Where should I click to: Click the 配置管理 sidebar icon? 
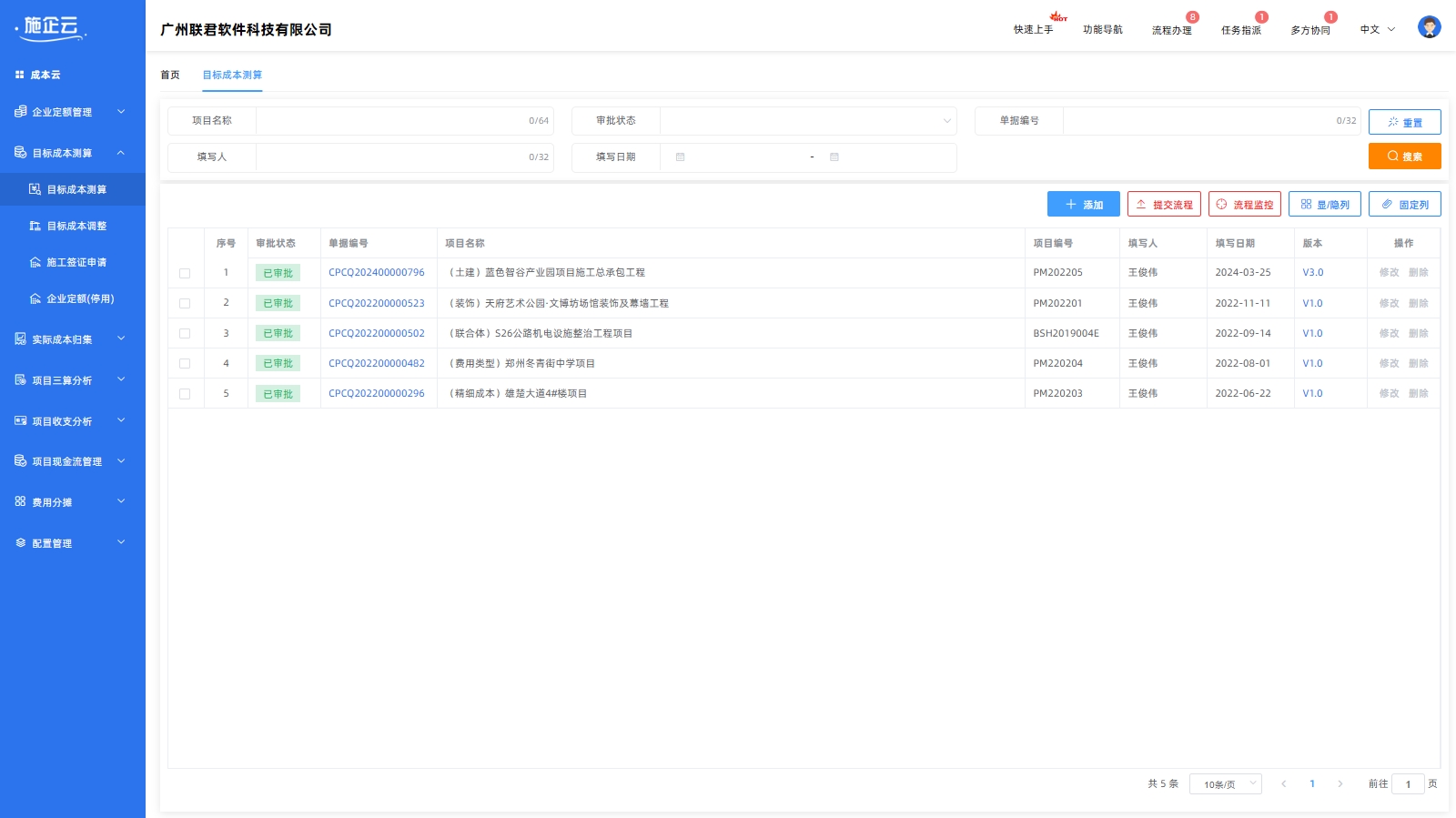point(20,543)
